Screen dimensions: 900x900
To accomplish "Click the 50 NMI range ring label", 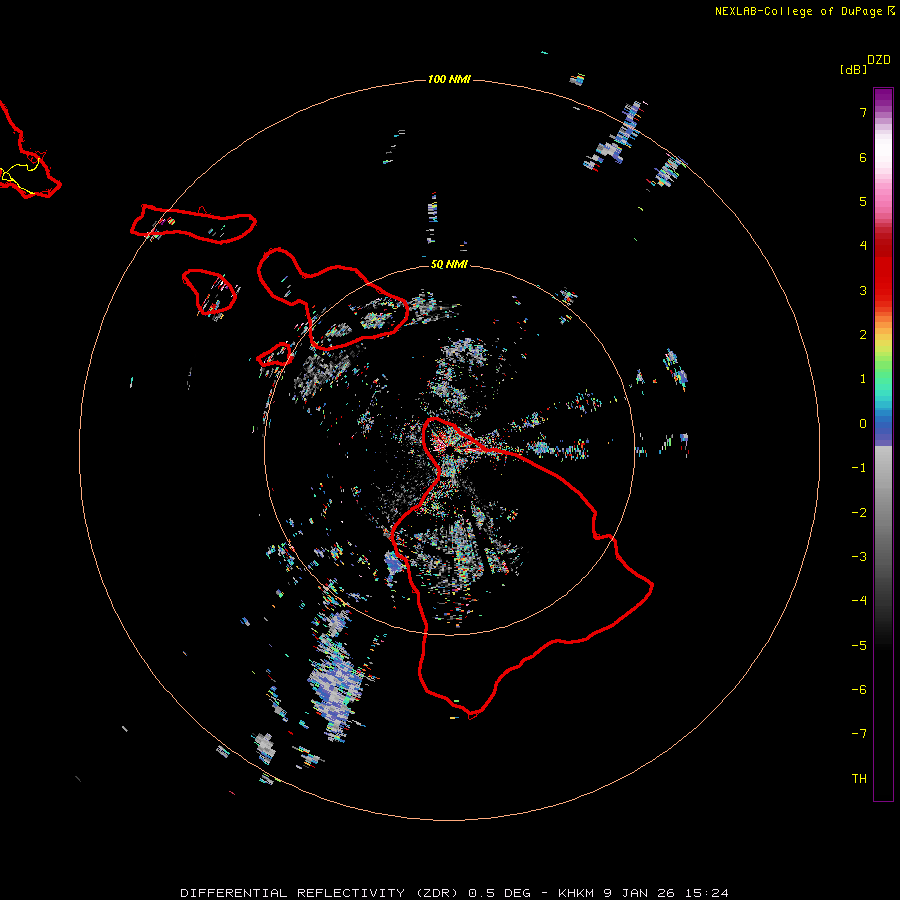I will pyautogui.click(x=449, y=264).
